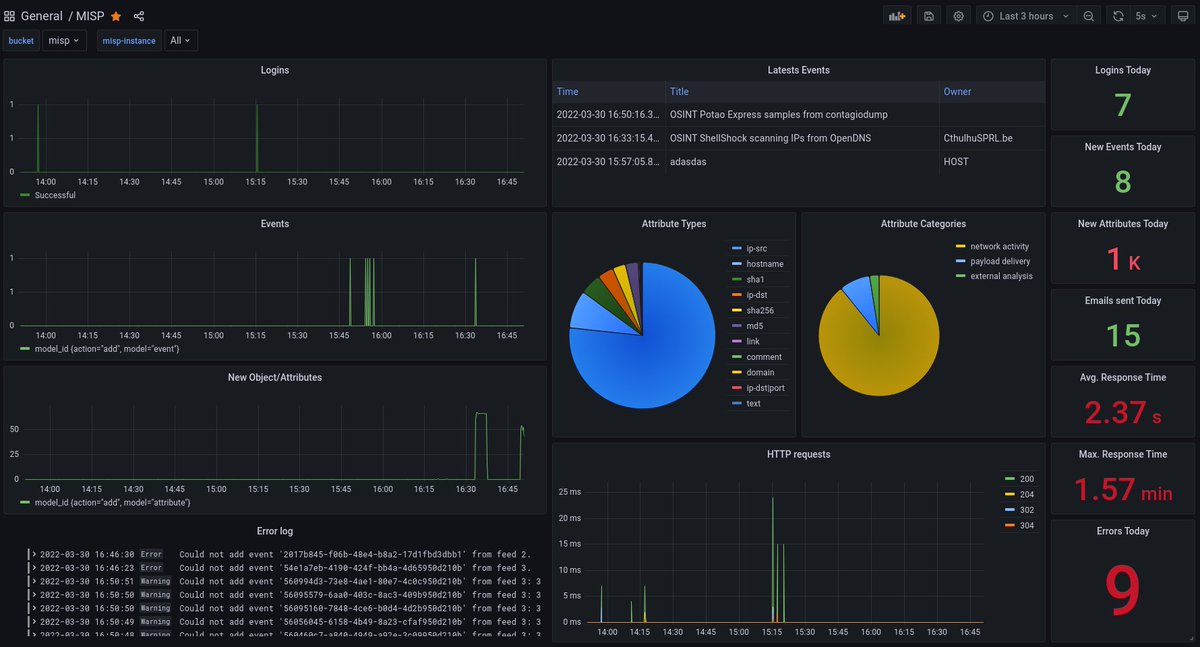Open the HTTP requests panel title
Viewport: 1200px width, 647px height.
tap(798, 454)
